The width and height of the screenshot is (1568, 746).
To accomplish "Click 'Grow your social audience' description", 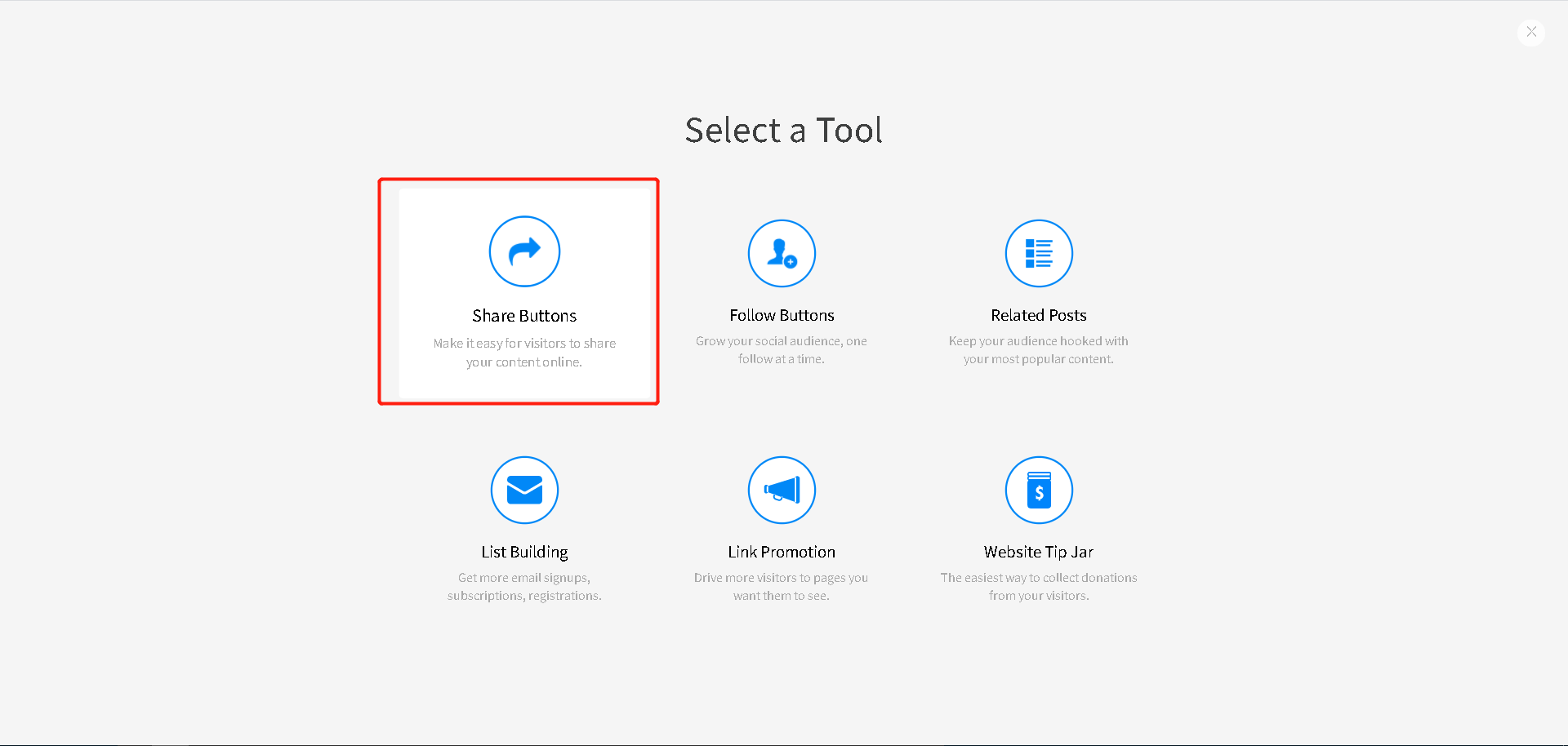I will click(782, 350).
